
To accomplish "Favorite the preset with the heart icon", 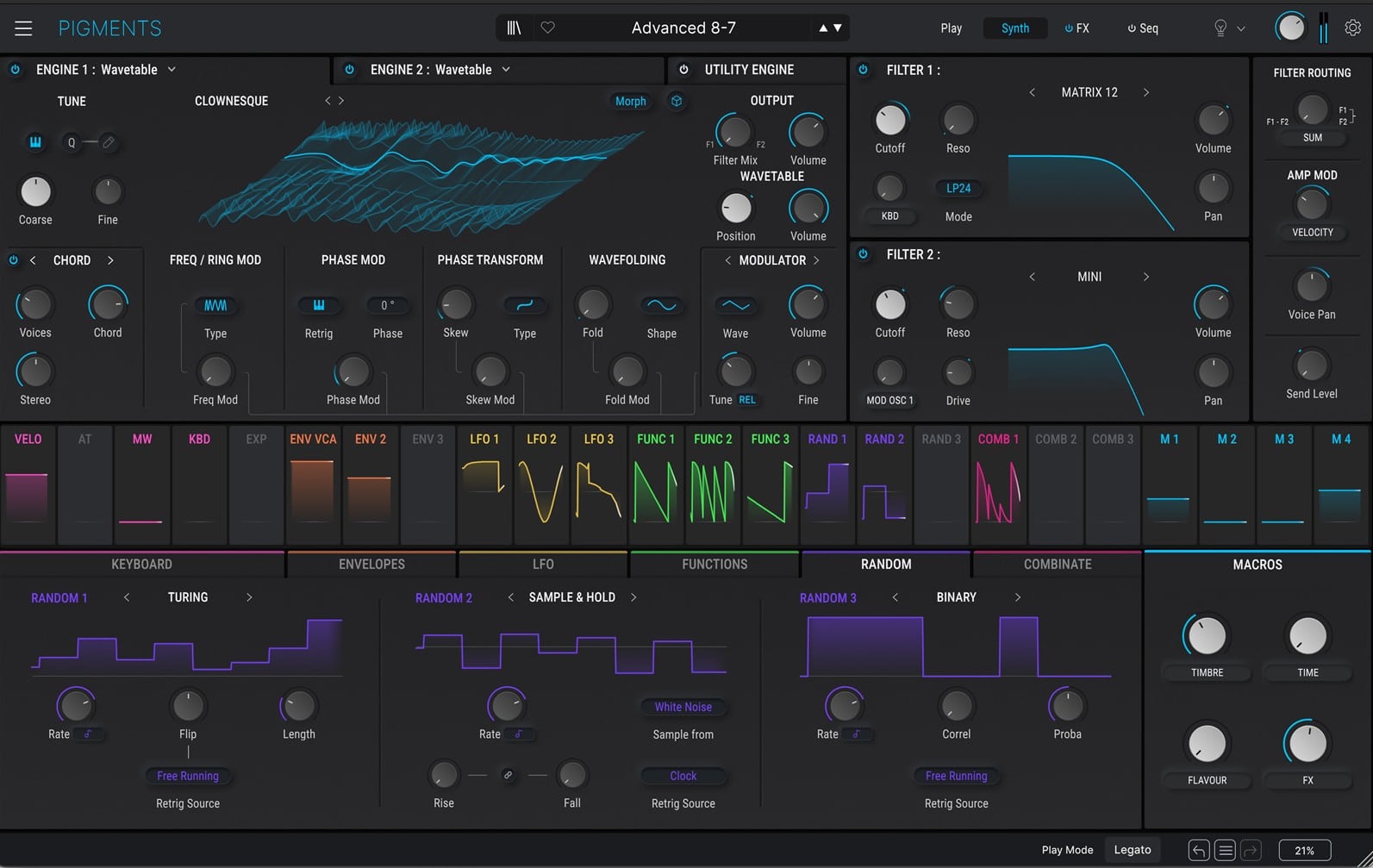I will (547, 28).
